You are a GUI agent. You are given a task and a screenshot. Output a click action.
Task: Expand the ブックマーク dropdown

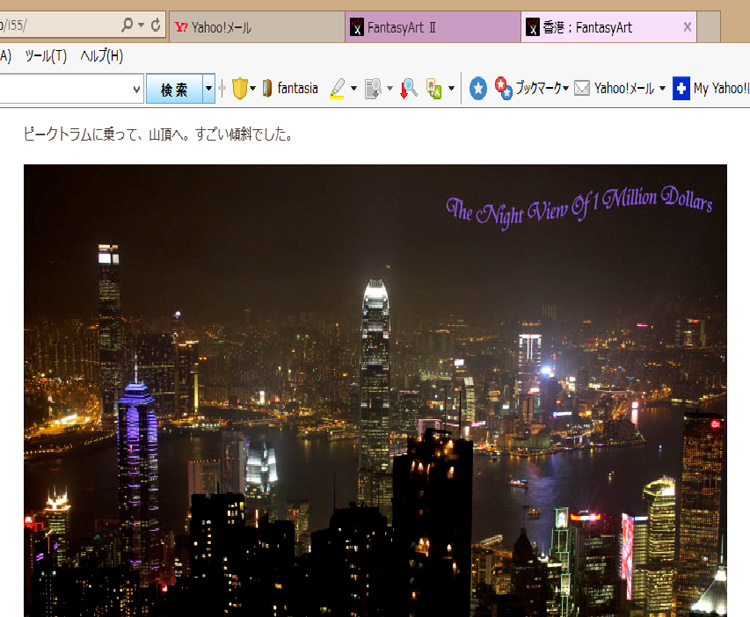coord(566,88)
